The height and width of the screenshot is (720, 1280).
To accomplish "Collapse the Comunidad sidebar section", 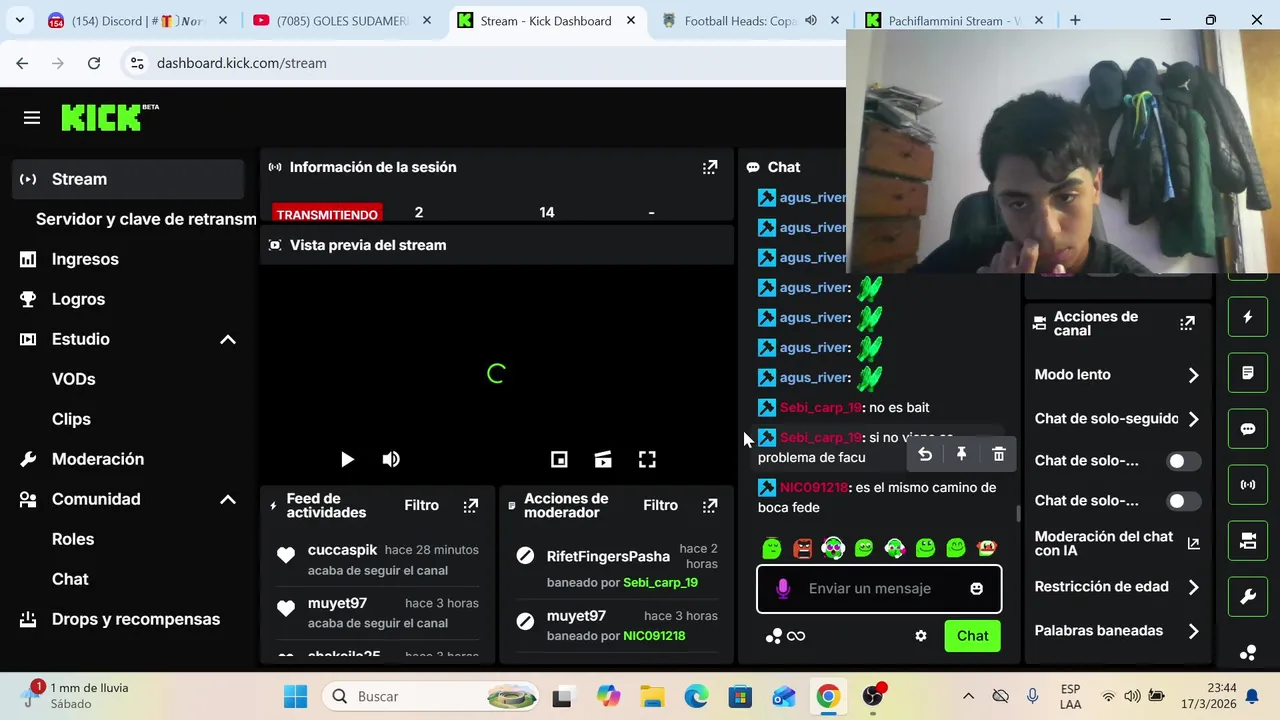I will coord(228,499).
